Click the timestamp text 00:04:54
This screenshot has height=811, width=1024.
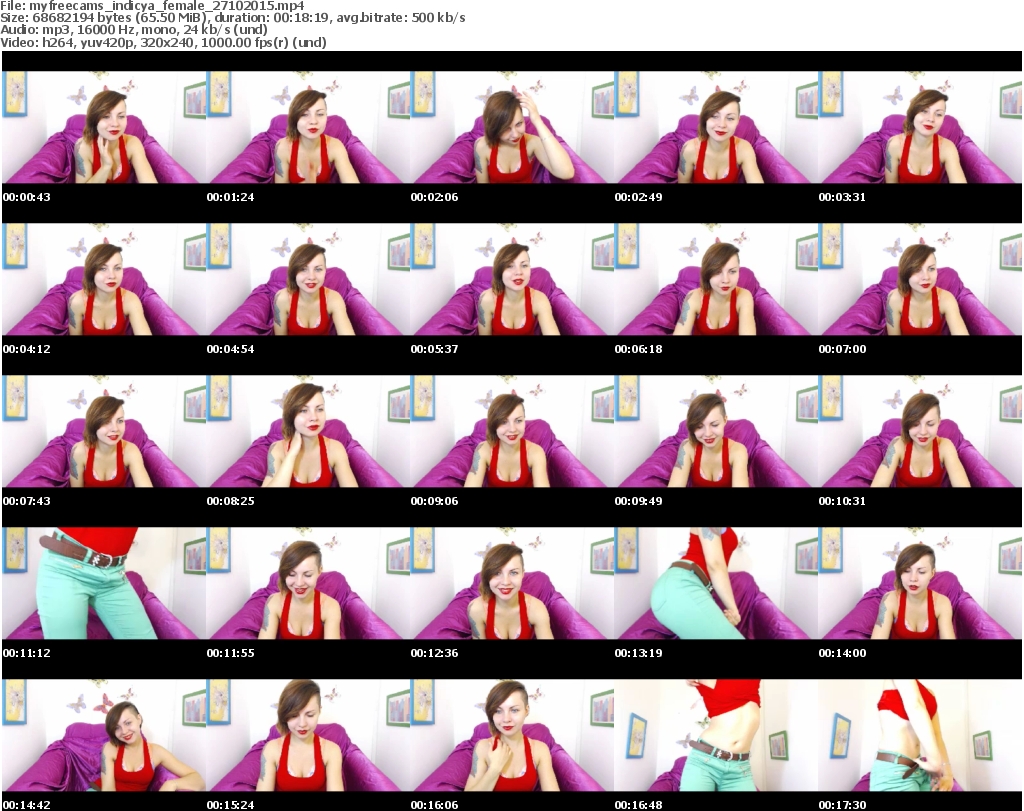(230, 349)
